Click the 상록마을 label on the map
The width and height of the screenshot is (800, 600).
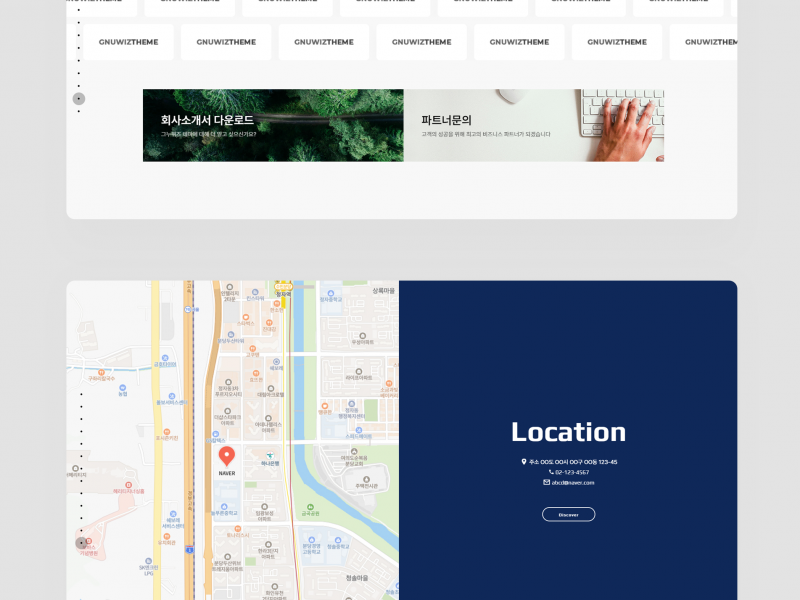384,291
